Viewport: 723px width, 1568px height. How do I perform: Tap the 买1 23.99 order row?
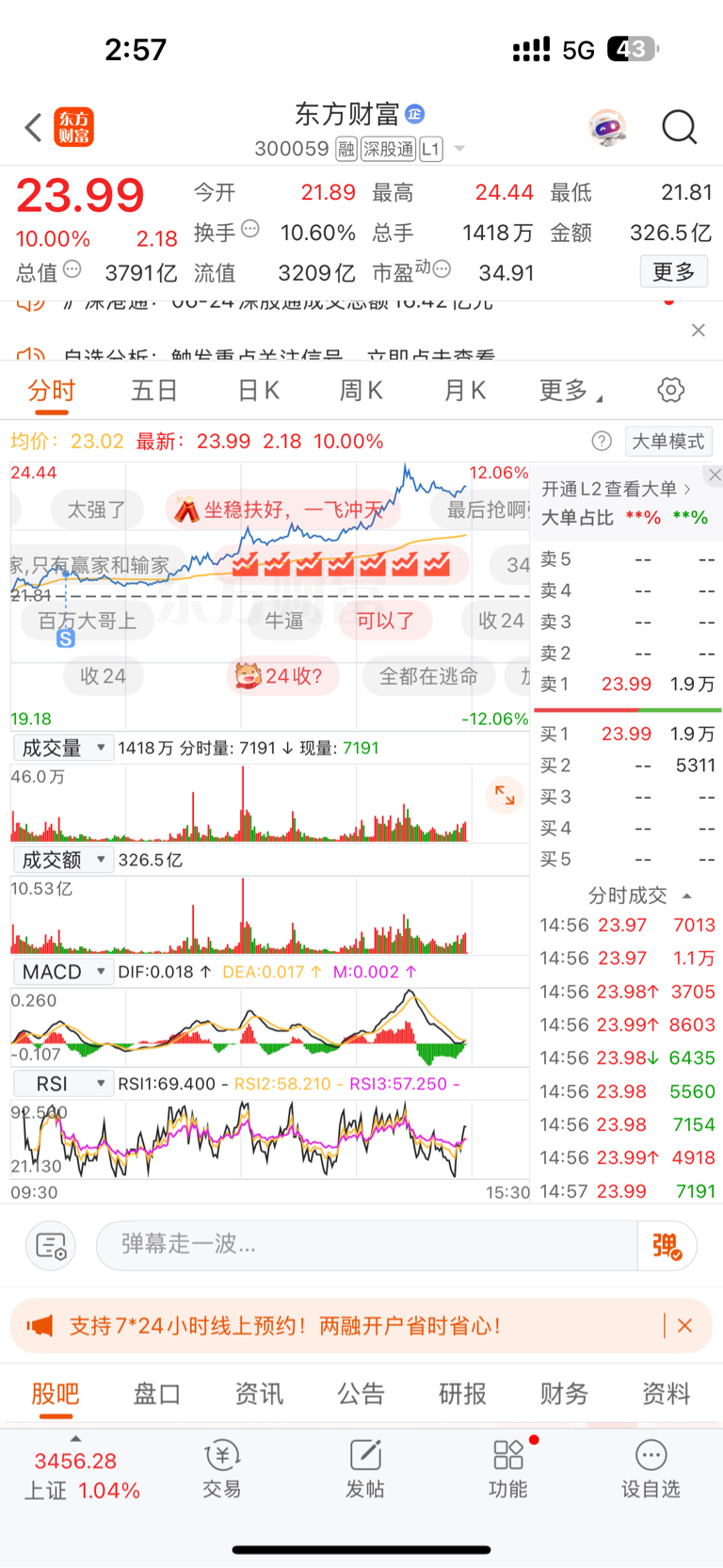pos(627,734)
